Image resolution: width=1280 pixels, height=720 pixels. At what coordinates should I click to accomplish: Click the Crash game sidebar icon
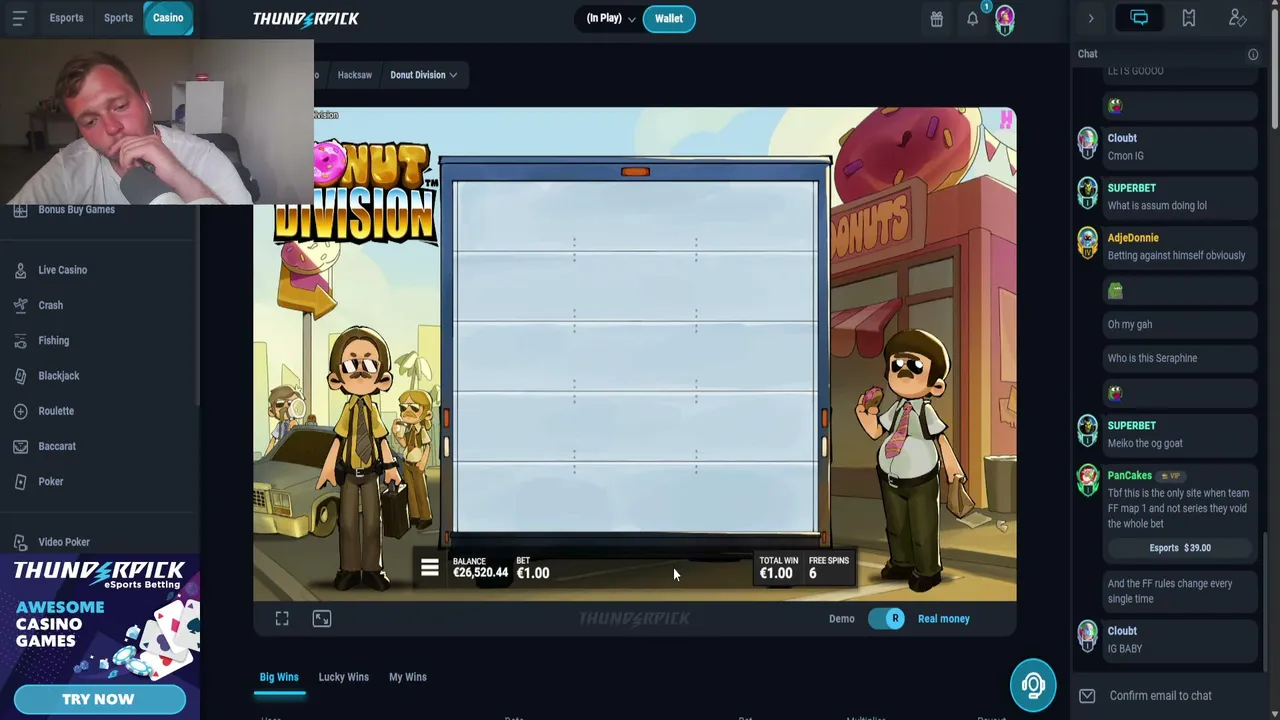click(x=20, y=305)
